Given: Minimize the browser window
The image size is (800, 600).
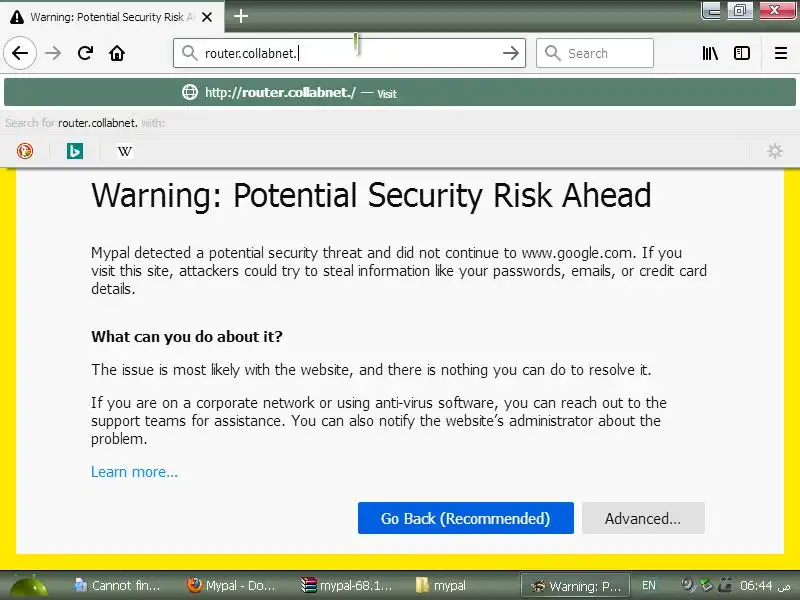Looking at the screenshot, I should tap(711, 11).
